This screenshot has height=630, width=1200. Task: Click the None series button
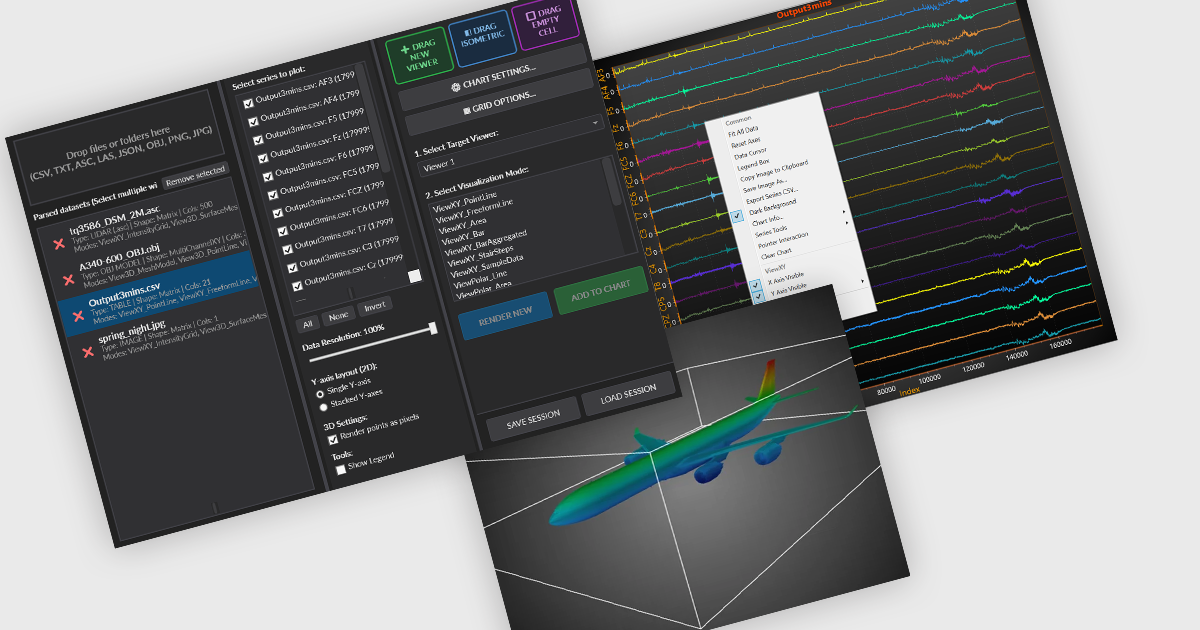pos(338,315)
